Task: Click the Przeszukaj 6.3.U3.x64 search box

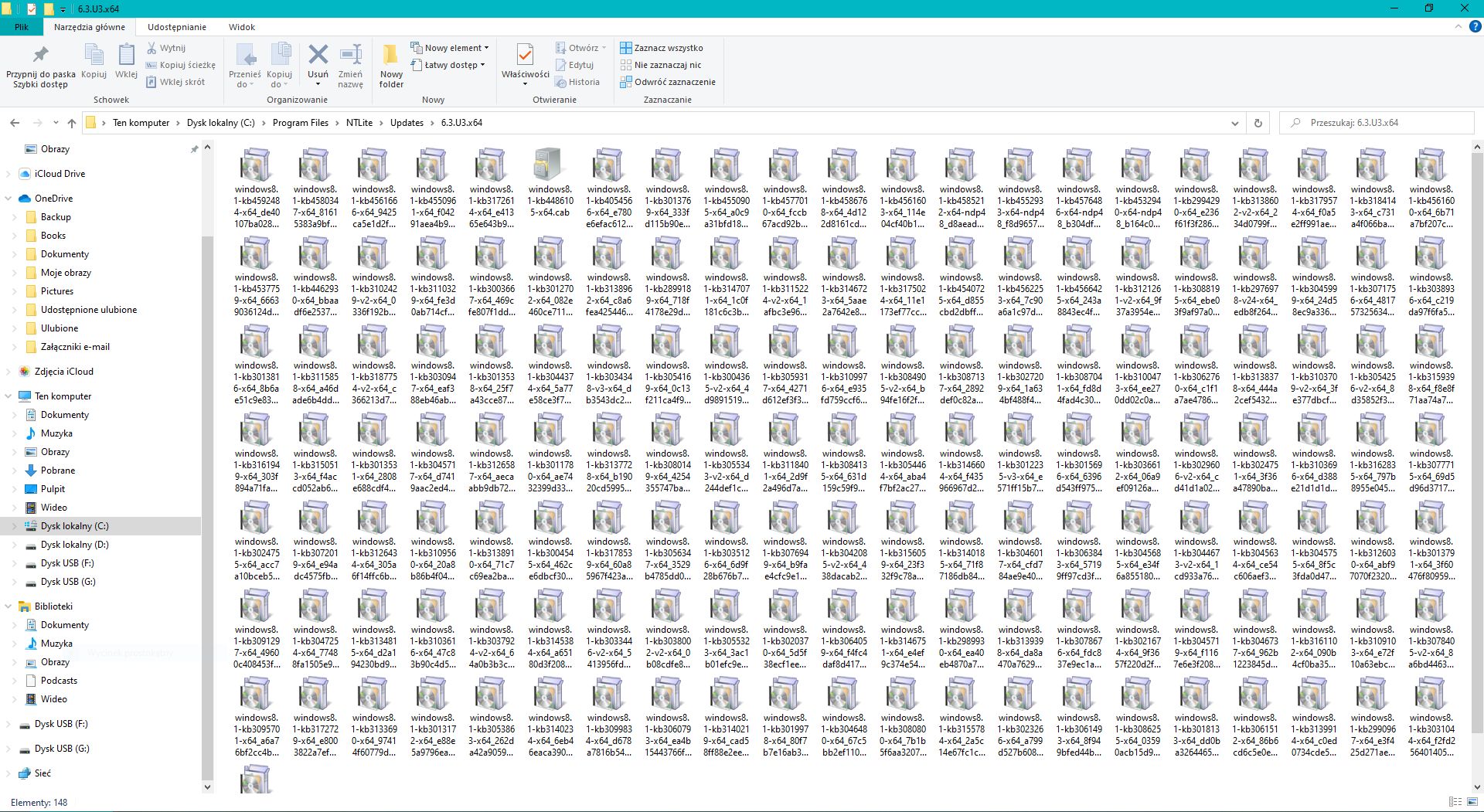Action: [1376, 123]
